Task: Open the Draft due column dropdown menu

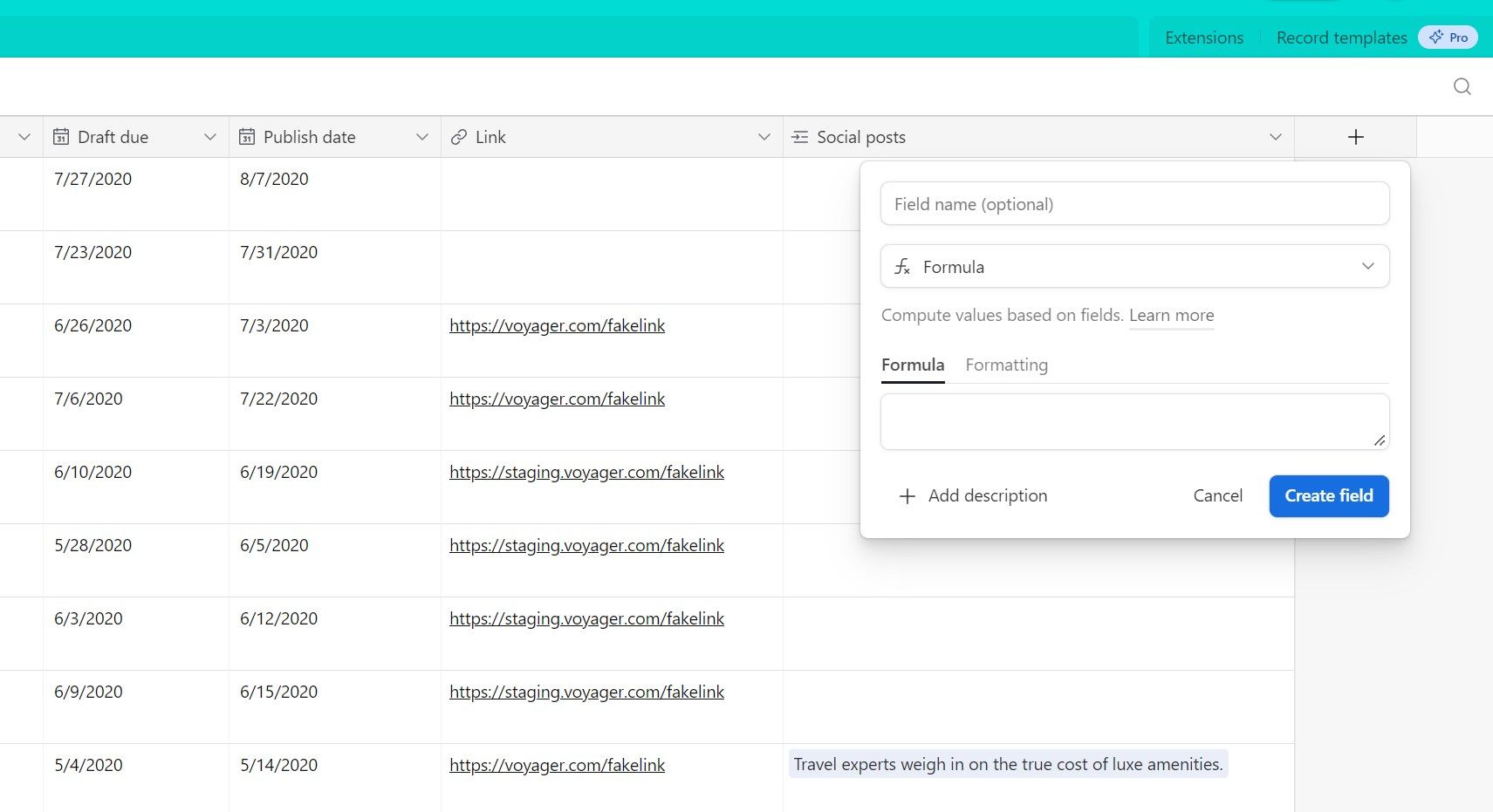Action: pyautogui.click(x=209, y=137)
